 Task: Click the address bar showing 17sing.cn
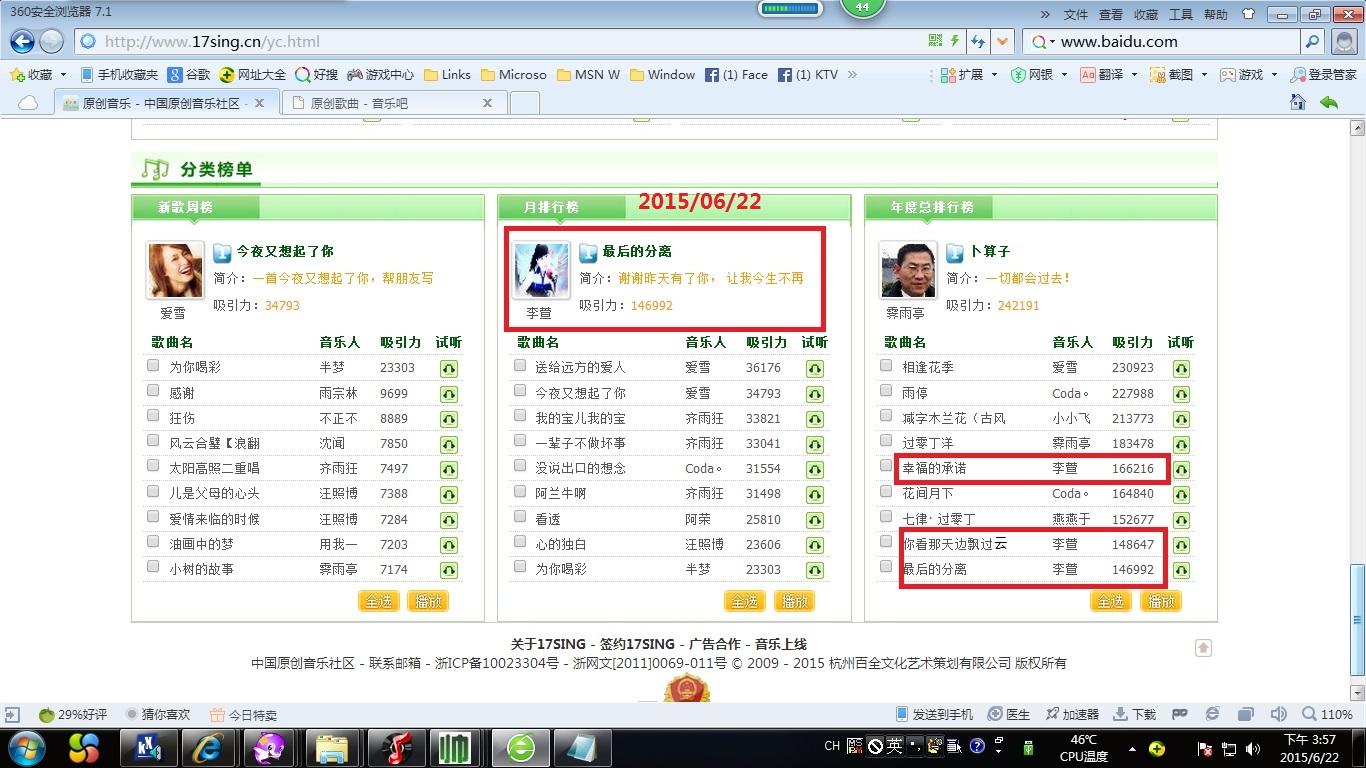coord(500,42)
